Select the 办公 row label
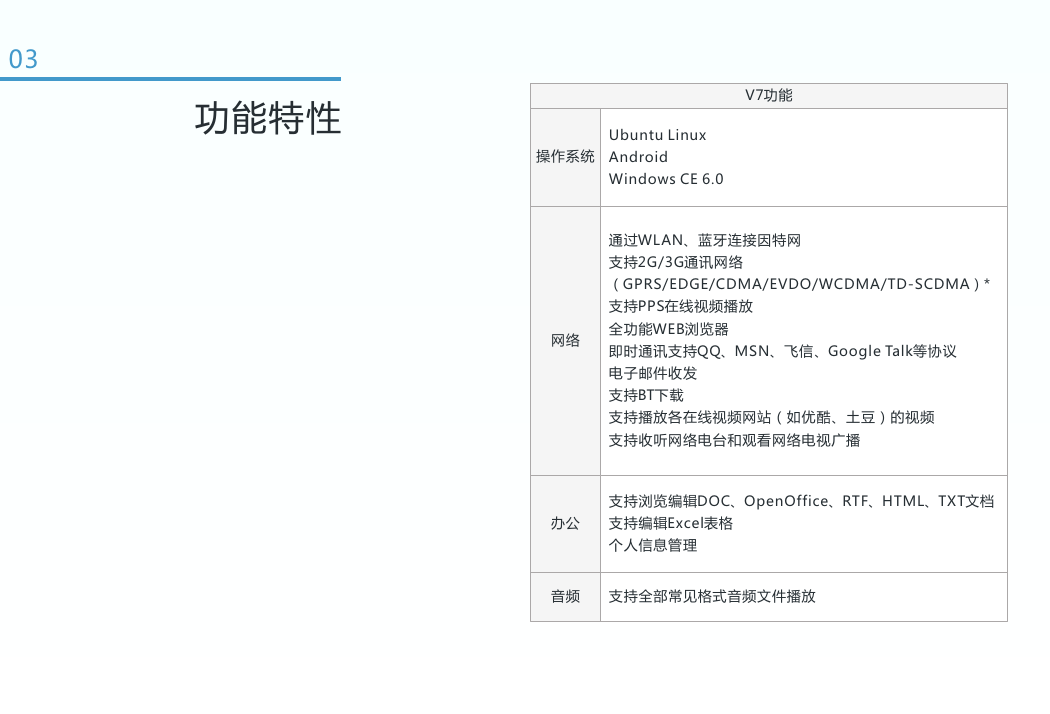The width and height of the screenshot is (1050, 714). click(x=565, y=523)
